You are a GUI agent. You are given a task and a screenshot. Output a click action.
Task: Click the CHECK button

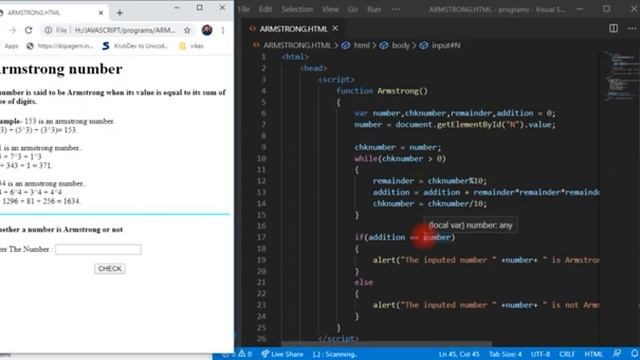(110, 269)
